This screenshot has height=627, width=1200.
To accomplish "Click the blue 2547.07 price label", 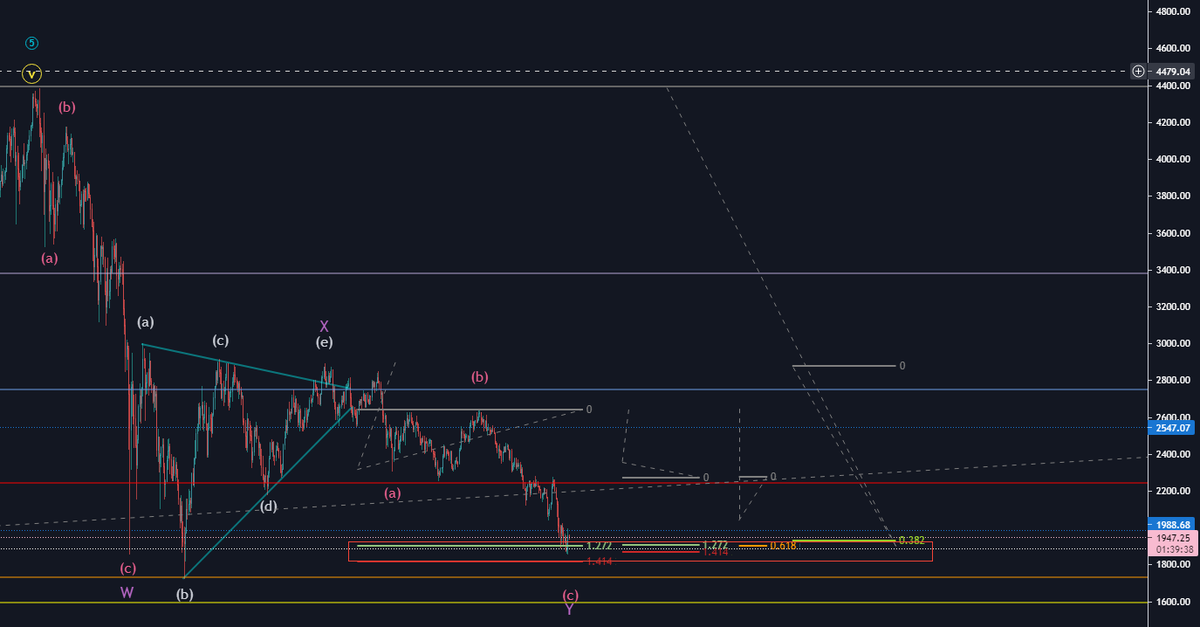I will [x=1172, y=427].
